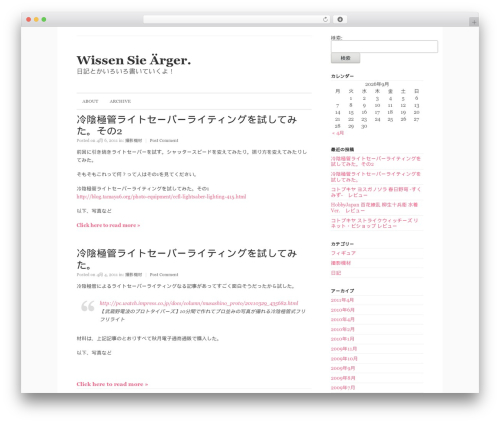This screenshot has width=500, height=423.
Task: Open the 撮影機材 category in sidebar list
Action: click(x=341, y=263)
